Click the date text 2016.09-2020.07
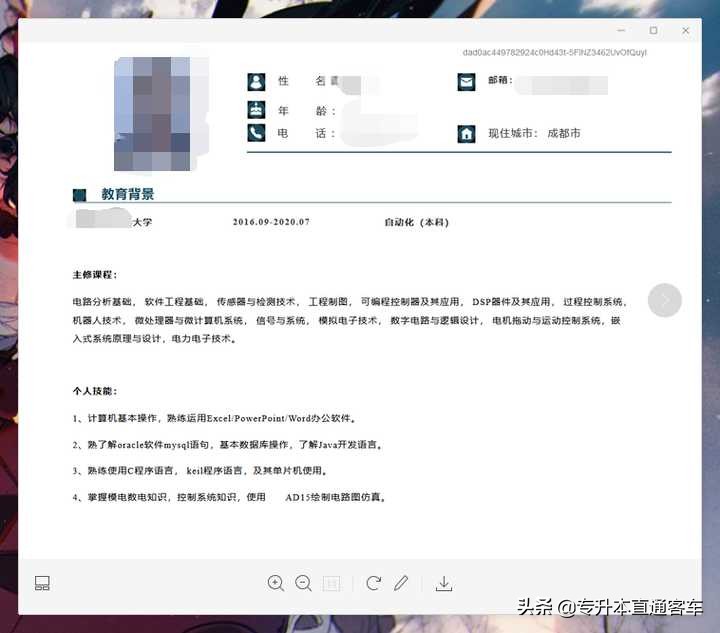The height and width of the screenshot is (633, 720). click(271, 222)
